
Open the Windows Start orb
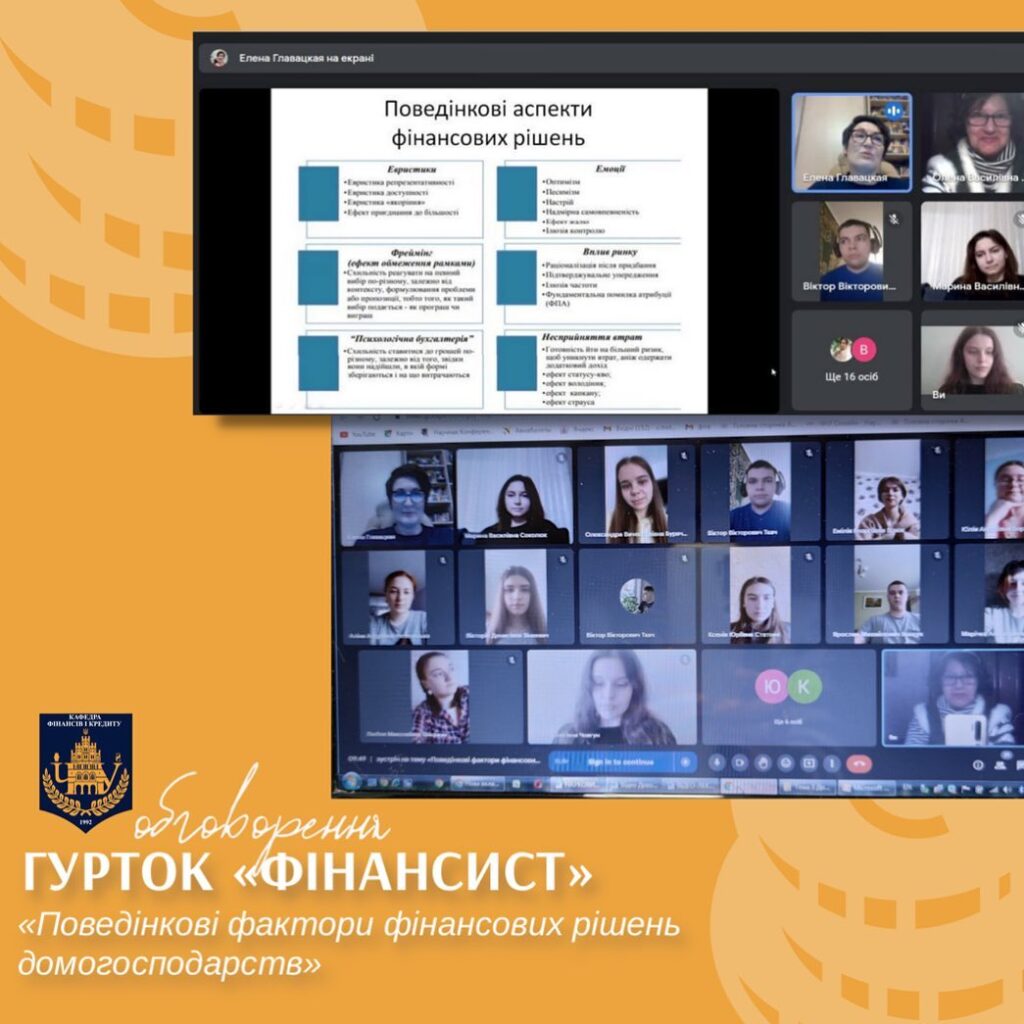pyautogui.click(x=351, y=781)
